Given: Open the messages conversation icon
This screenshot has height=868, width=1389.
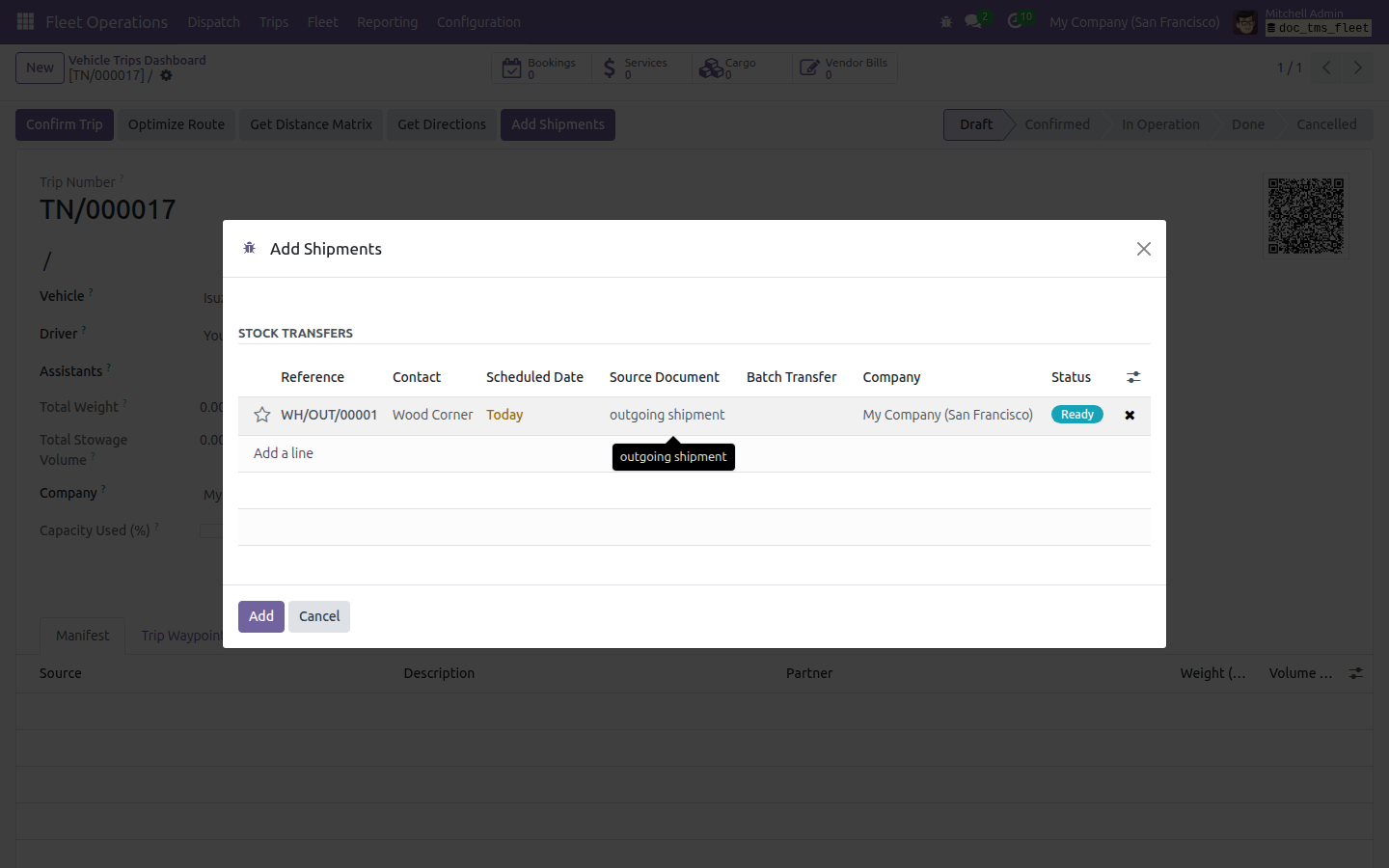Looking at the screenshot, I should click(x=973, y=21).
